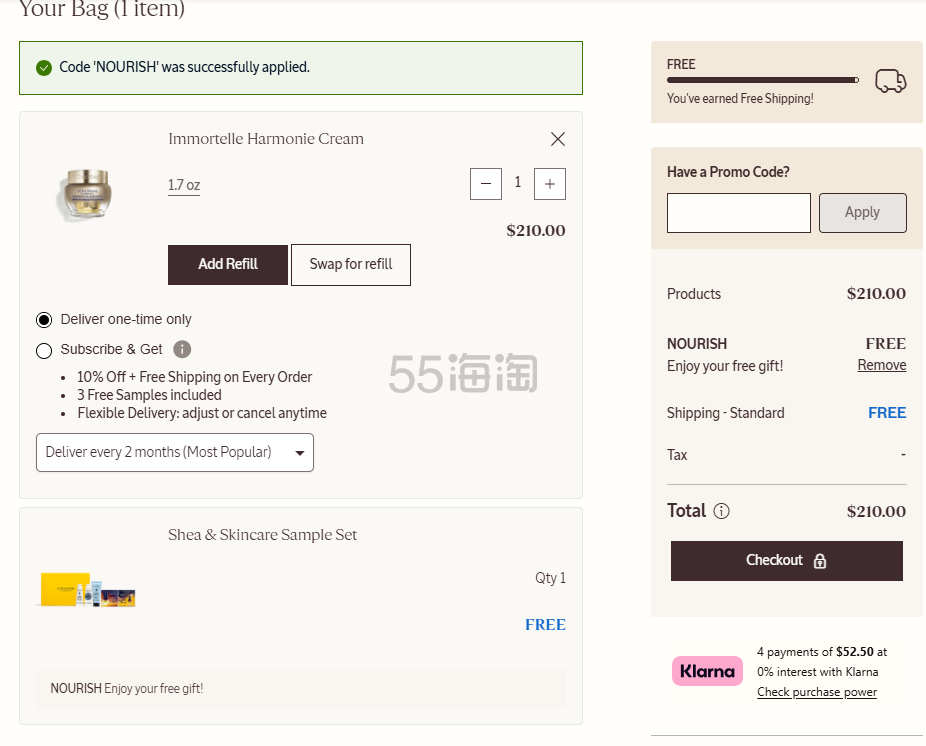Click the delivery truck icon
This screenshot has width=926, height=746.
tap(890, 81)
